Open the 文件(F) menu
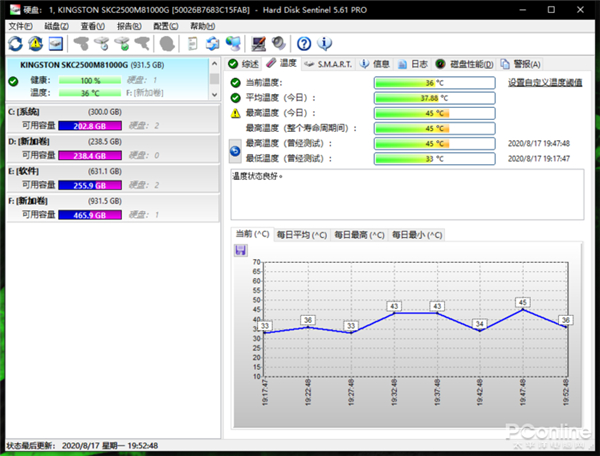Image resolution: width=600 pixels, height=456 pixels. [x=20, y=26]
